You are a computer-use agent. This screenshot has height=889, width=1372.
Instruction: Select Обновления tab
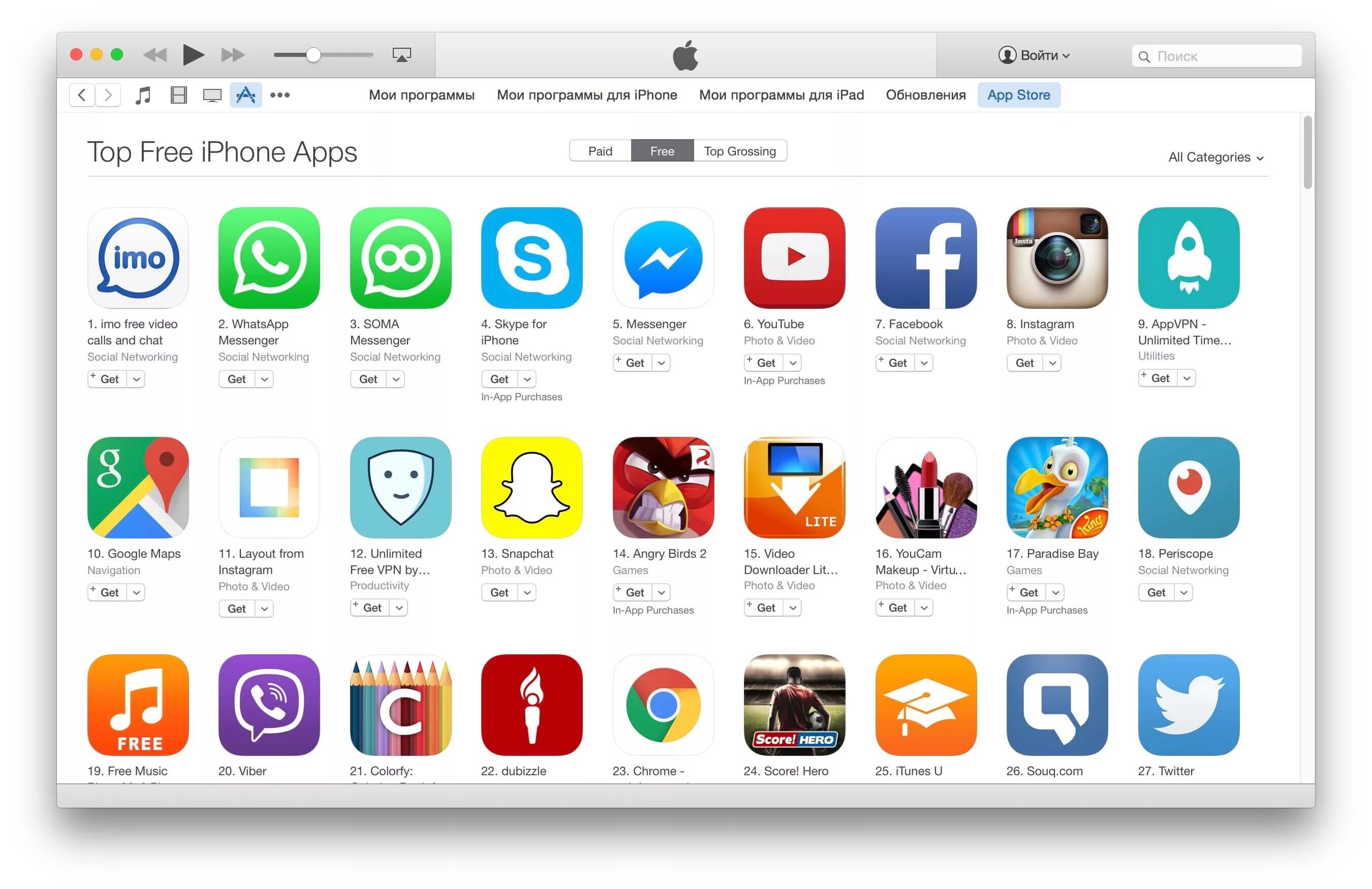point(924,95)
